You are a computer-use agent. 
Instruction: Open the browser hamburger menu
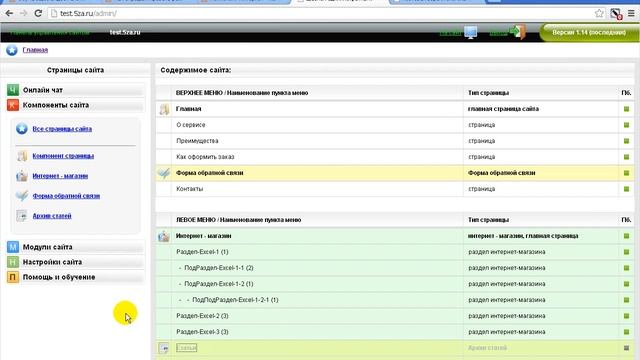pyautogui.click(x=631, y=13)
